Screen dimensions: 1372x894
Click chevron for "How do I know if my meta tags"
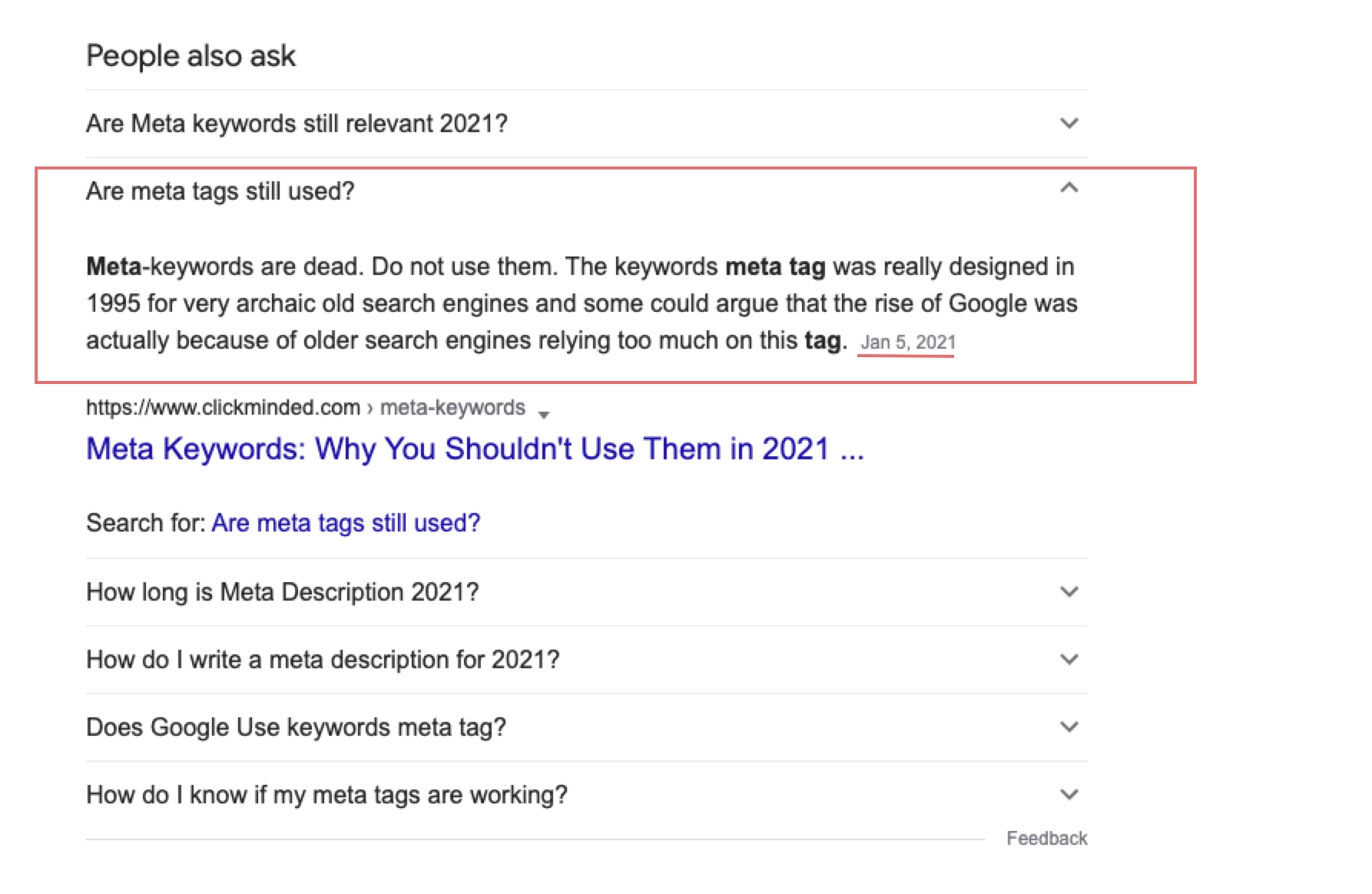click(x=1069, y=794)
